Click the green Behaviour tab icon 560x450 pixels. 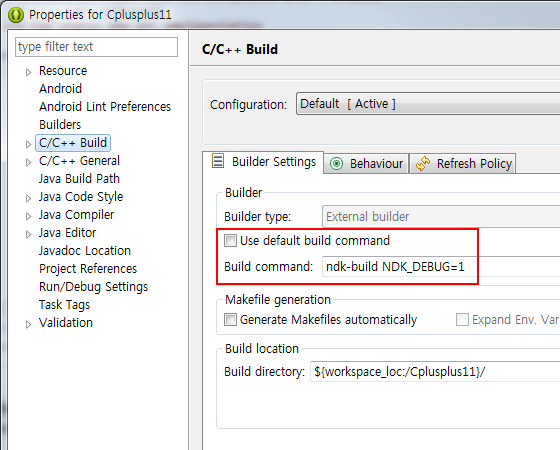336,164
